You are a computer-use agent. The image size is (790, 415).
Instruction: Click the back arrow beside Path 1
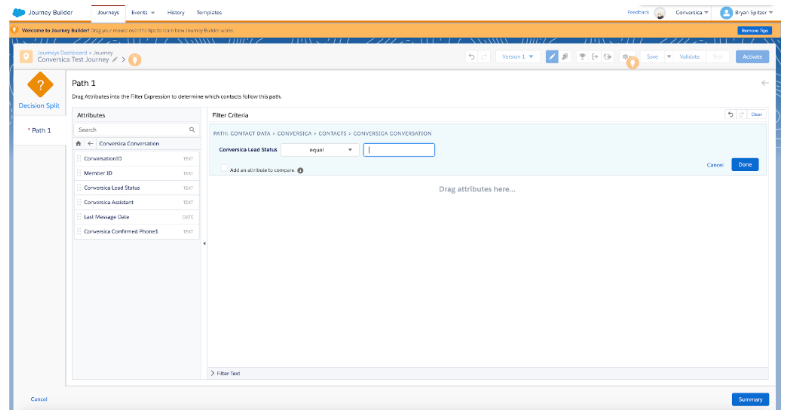(765, 83)
